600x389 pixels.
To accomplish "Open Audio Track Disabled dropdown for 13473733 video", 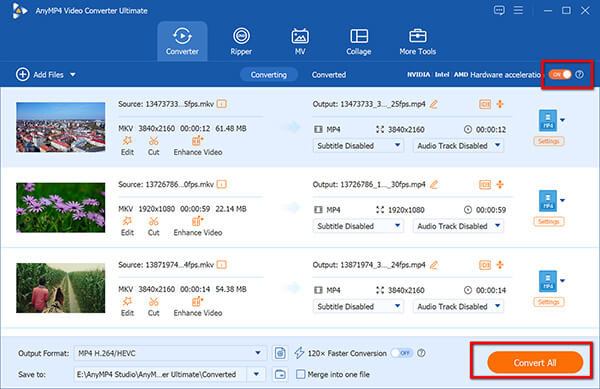I will (x=458, y=146).
